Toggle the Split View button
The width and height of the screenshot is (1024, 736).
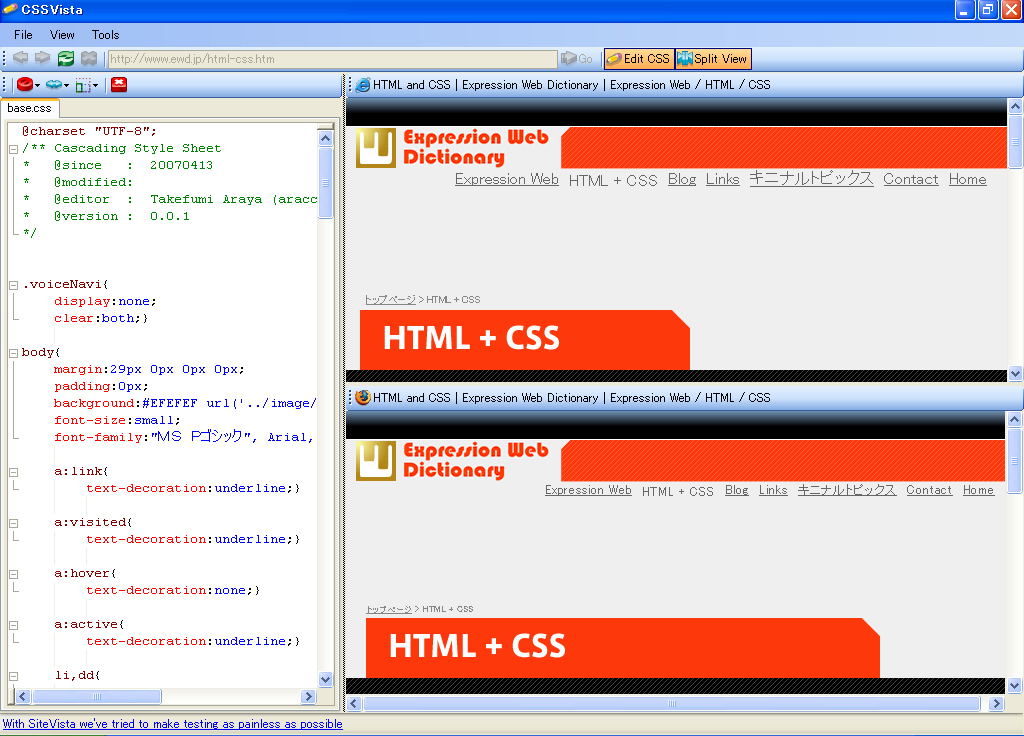[x=713, y=59]
